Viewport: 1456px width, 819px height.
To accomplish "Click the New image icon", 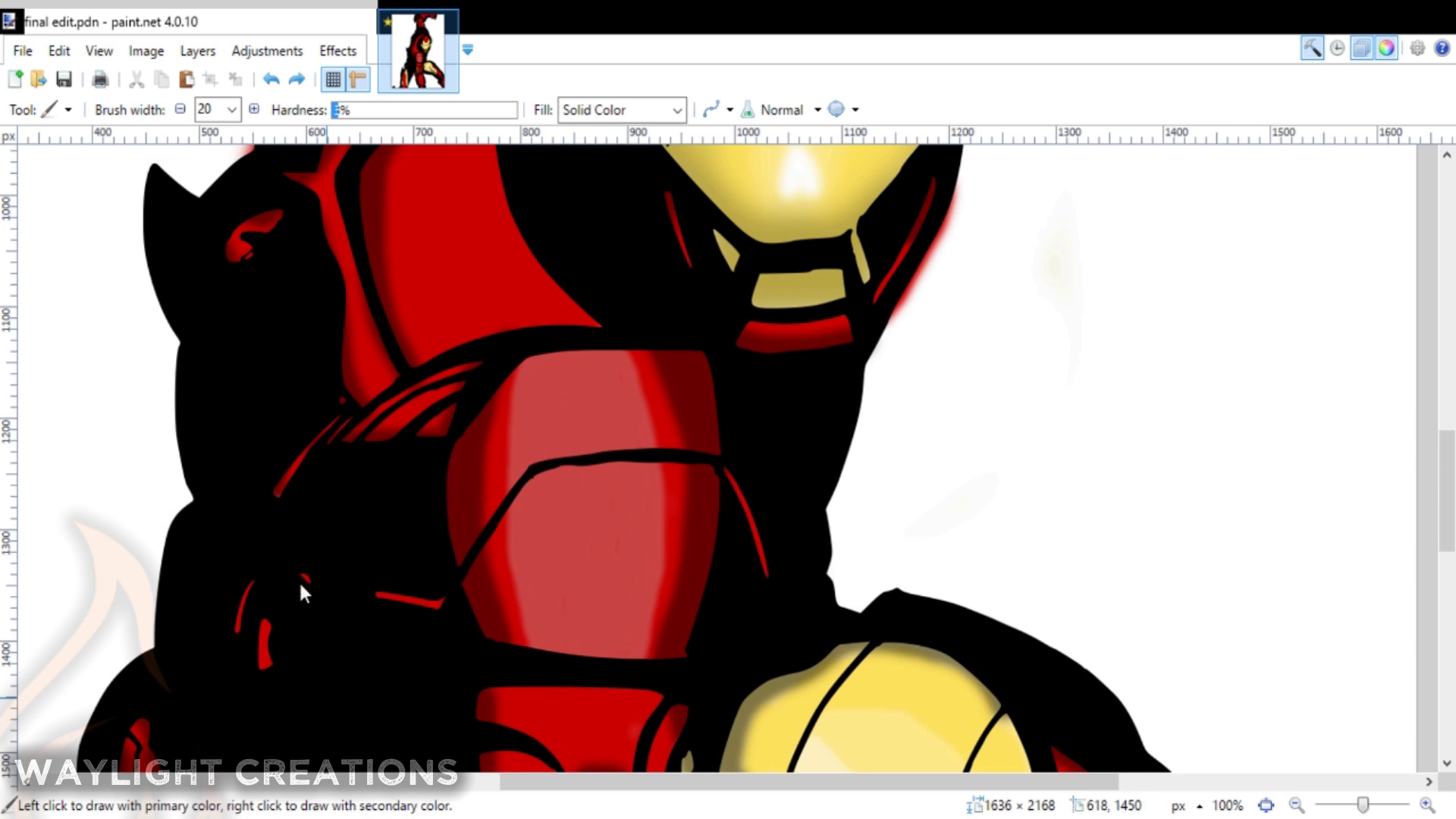I will coord(15,79).
